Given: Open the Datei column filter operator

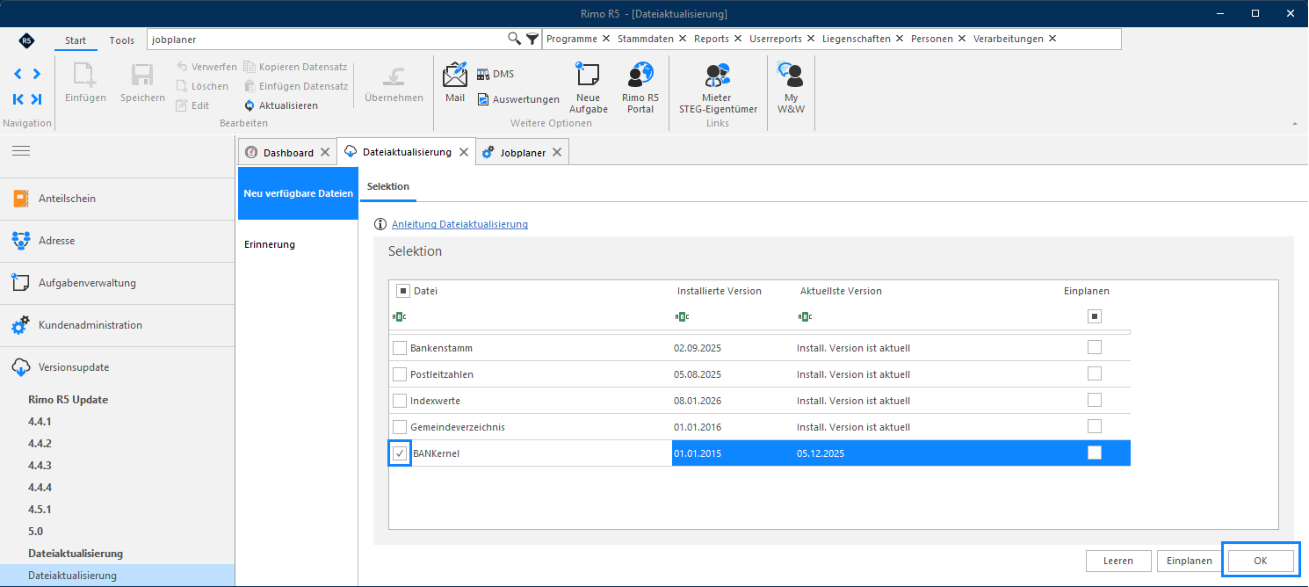Looking at the screenshot, I should coord(400,317).
